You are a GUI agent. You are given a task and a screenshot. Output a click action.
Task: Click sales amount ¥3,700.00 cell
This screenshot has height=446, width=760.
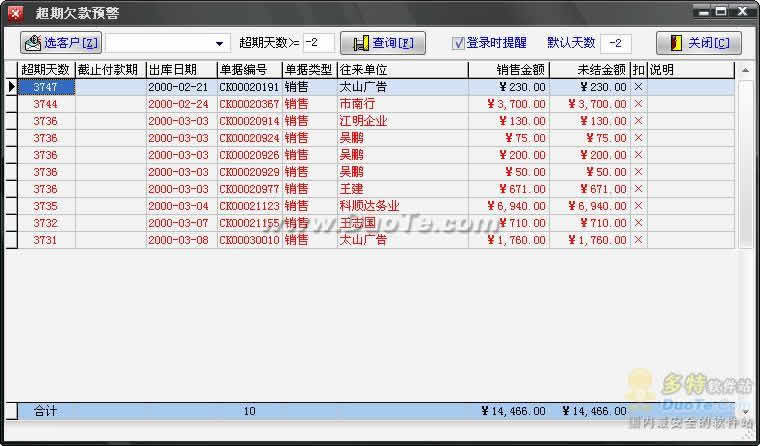point(509,104)
